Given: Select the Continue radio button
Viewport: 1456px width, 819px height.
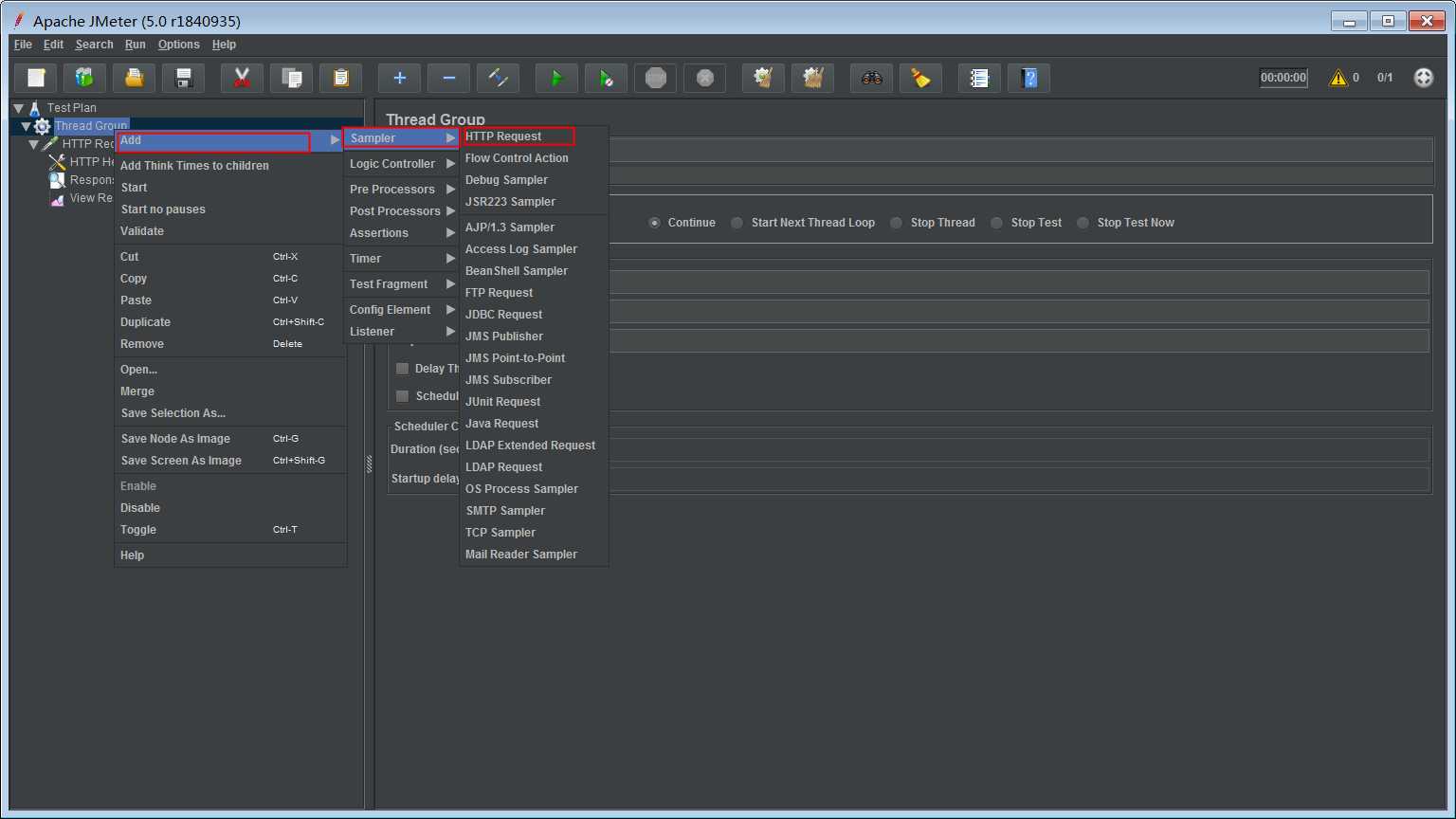Looking at the screenshot, I should (654, 223).
